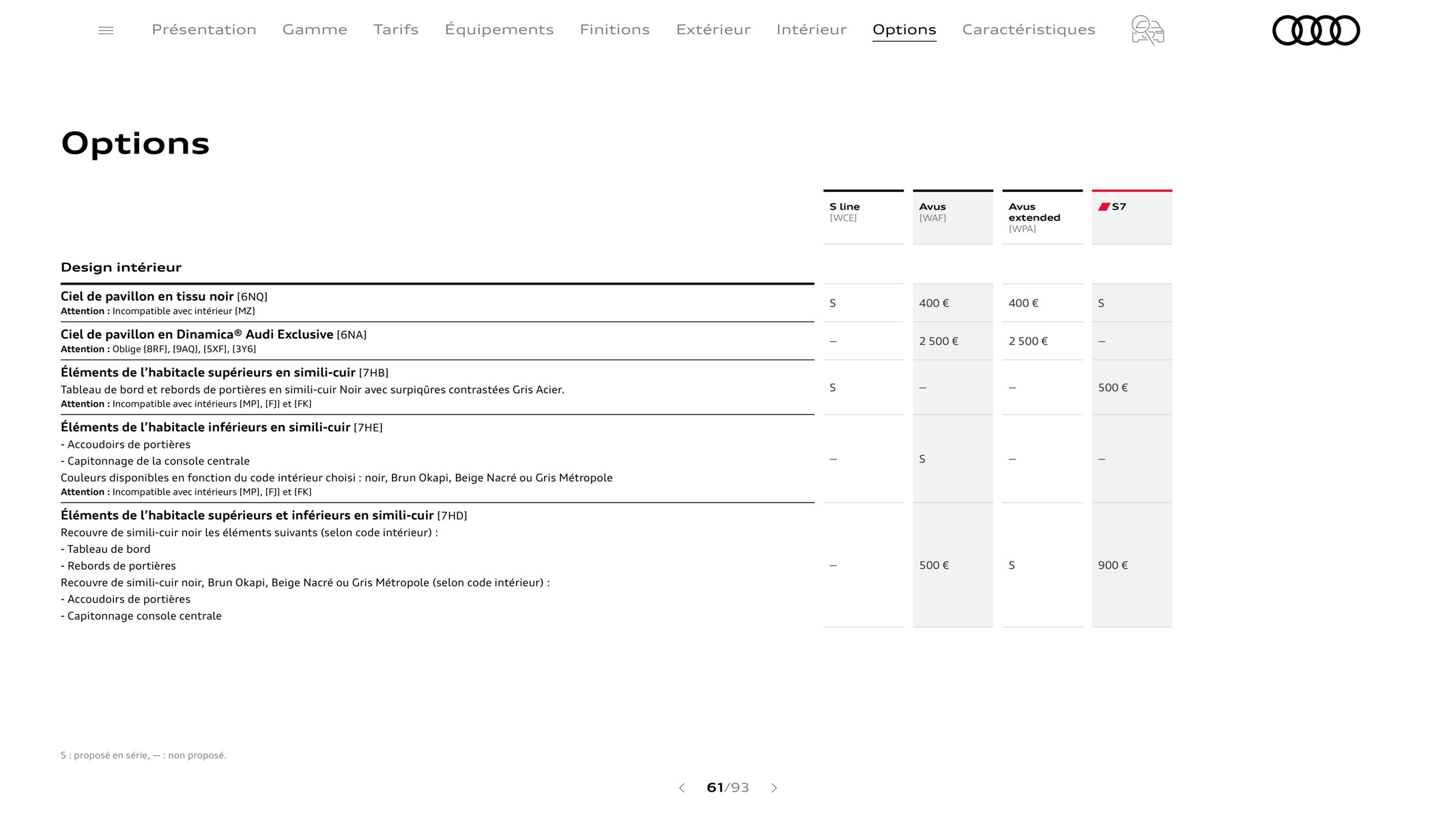Viewport: 1456px width, 819px height.
Task: Open the Intérieur tab
Action: 812,29
